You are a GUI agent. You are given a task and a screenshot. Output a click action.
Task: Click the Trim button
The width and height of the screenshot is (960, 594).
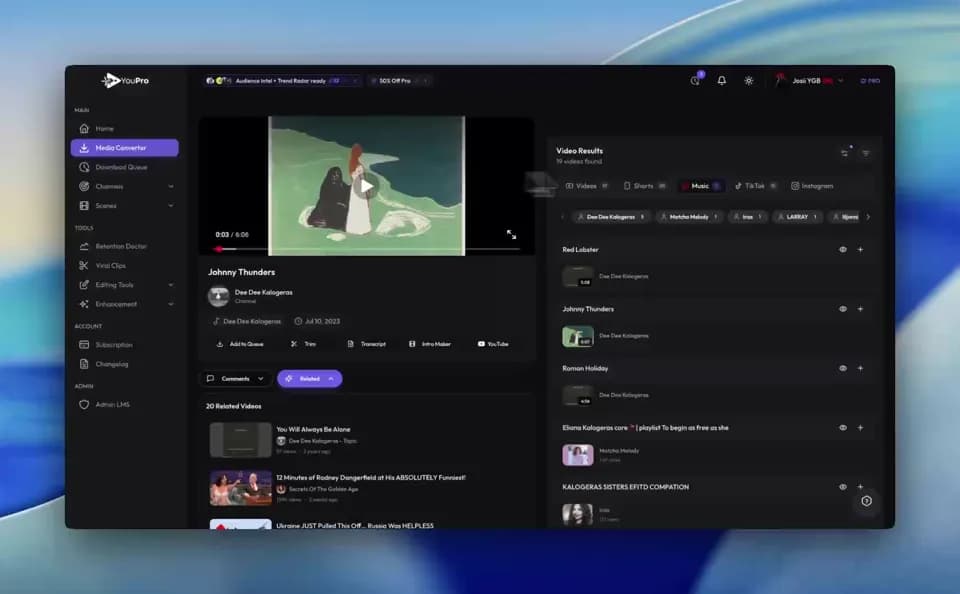pyautogui.click(x=304, y=344)
